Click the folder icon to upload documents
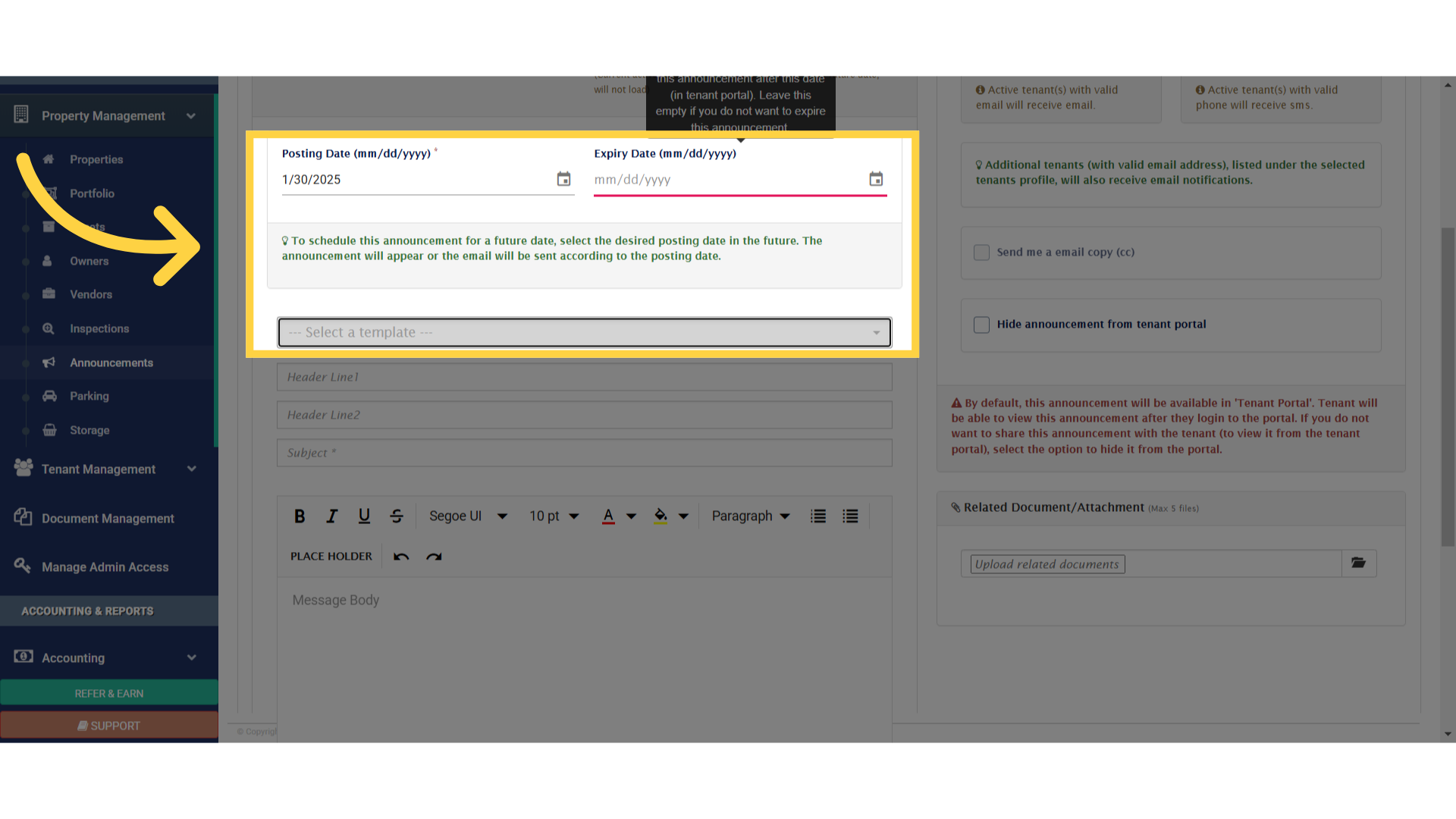The width and height of the screenshot is (1456, 819). click(1358, 563)
